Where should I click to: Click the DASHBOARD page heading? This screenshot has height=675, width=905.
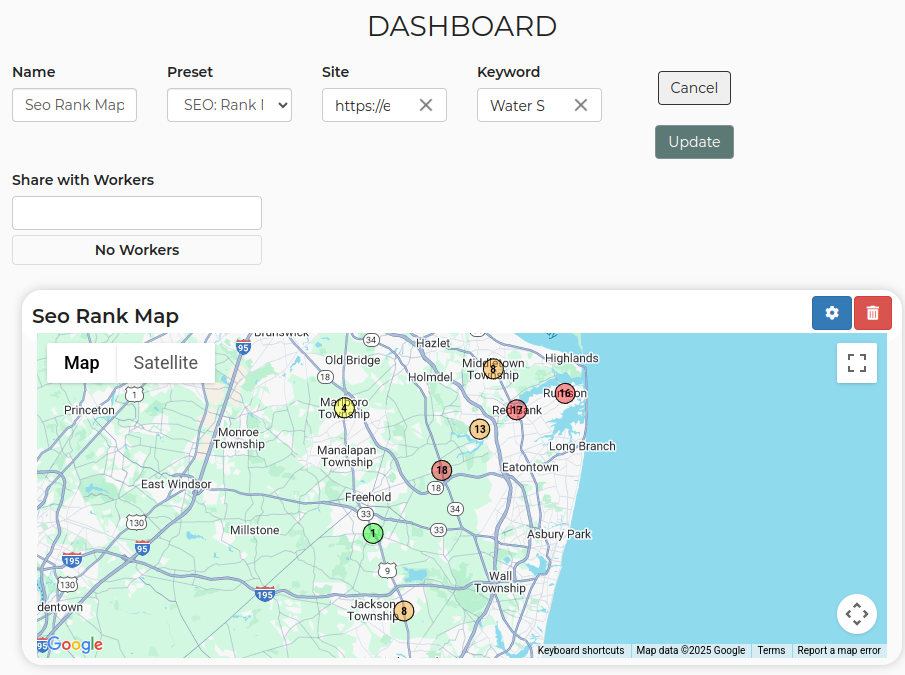pos(462,27)
